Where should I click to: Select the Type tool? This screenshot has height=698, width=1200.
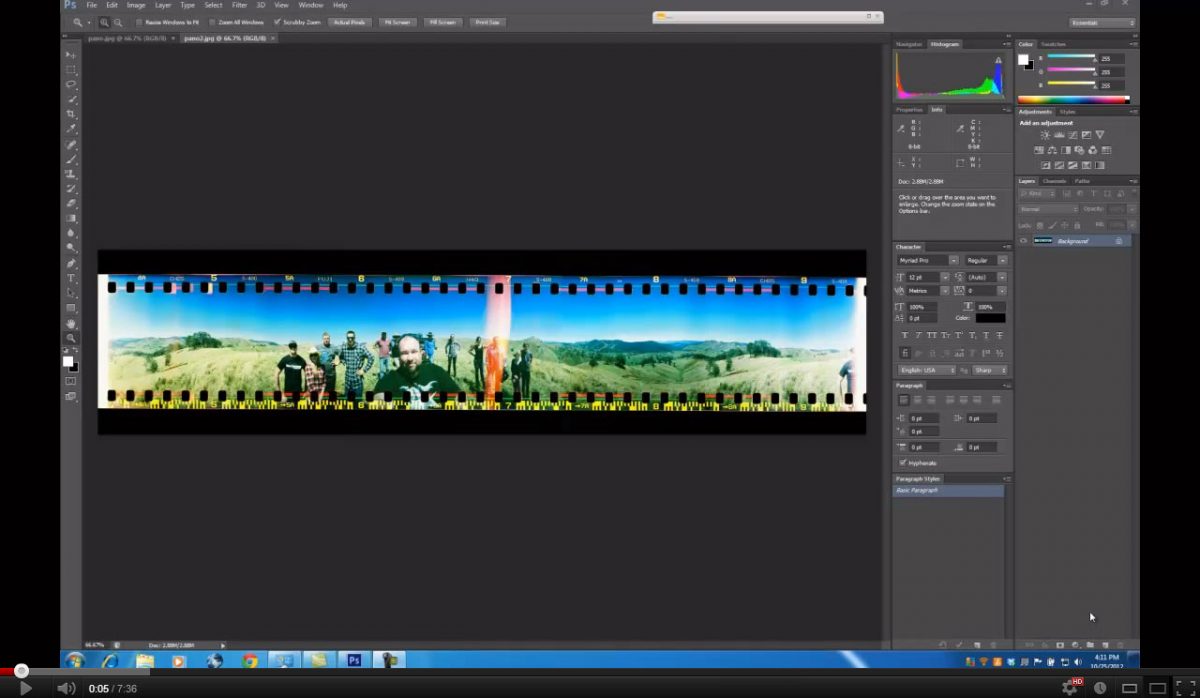tap(71, 278)
